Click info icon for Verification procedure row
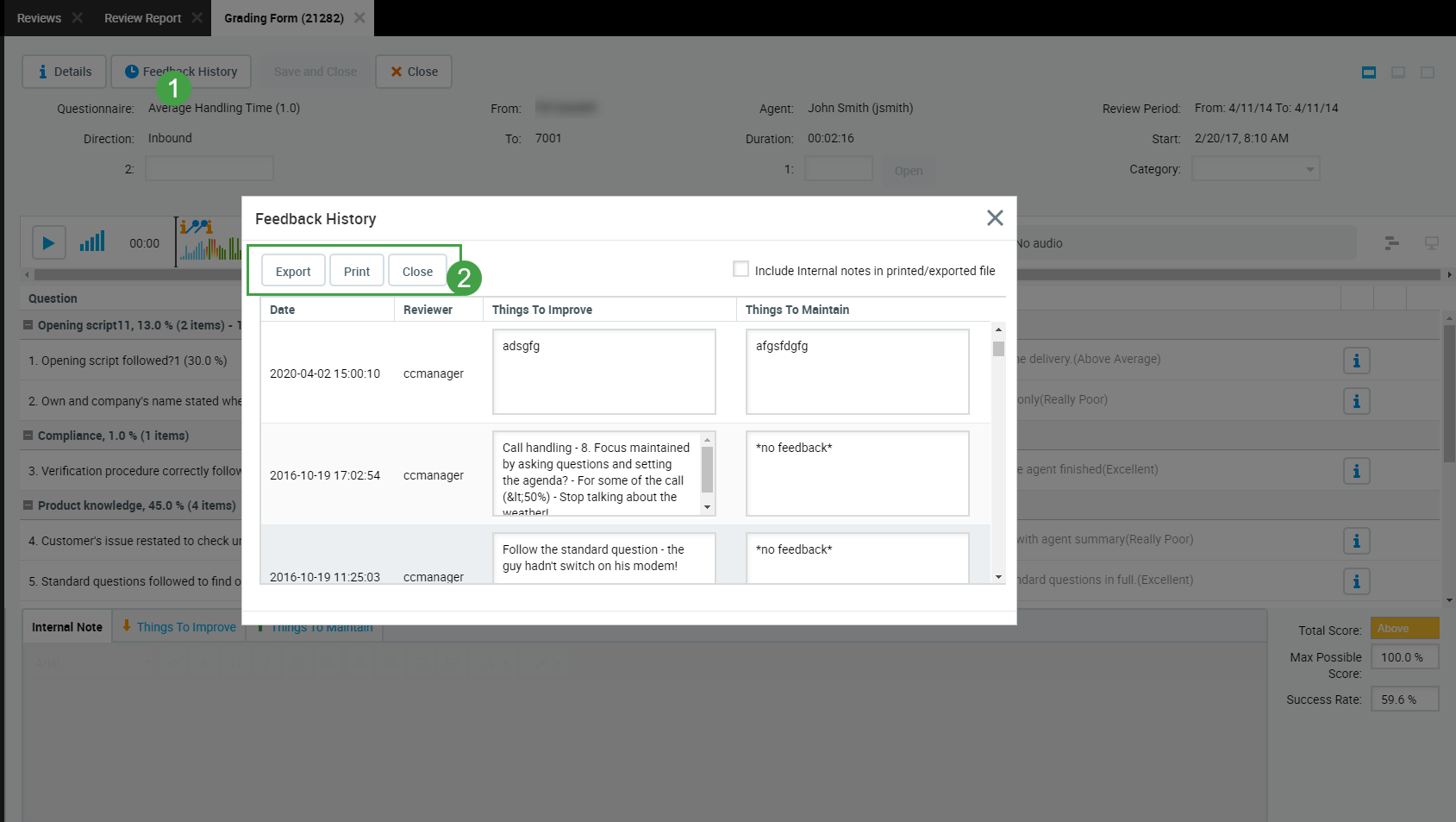The width and height of the screenshot is (1456, 822). tap(1356, 471)
